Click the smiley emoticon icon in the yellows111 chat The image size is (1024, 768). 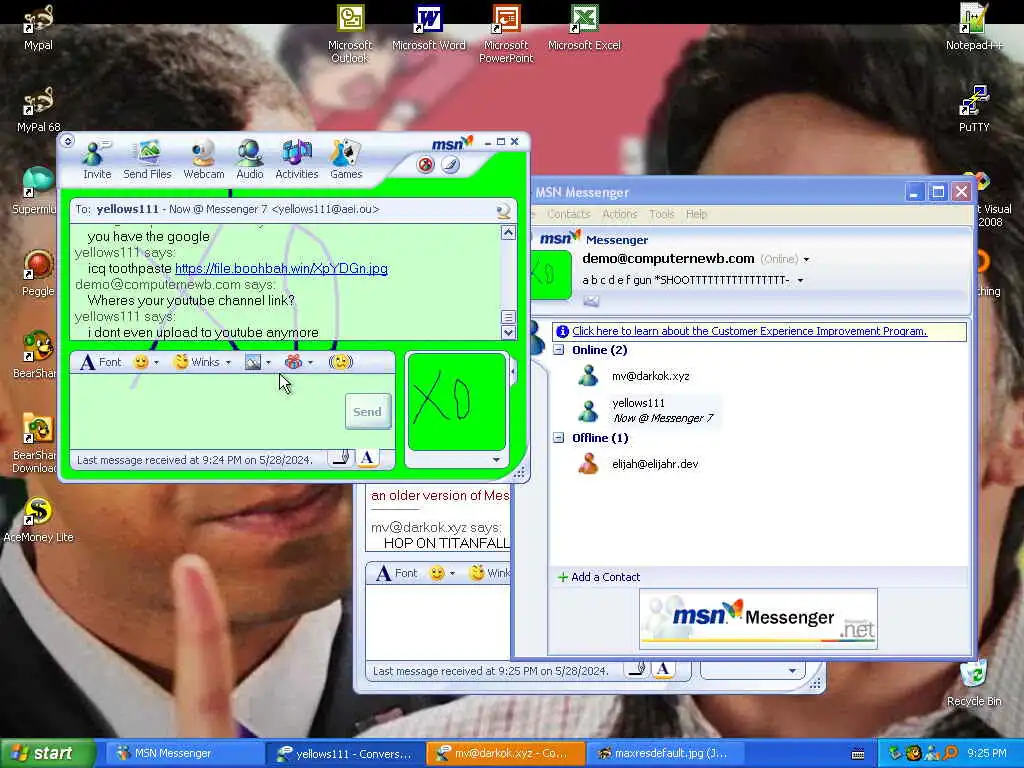140,362
